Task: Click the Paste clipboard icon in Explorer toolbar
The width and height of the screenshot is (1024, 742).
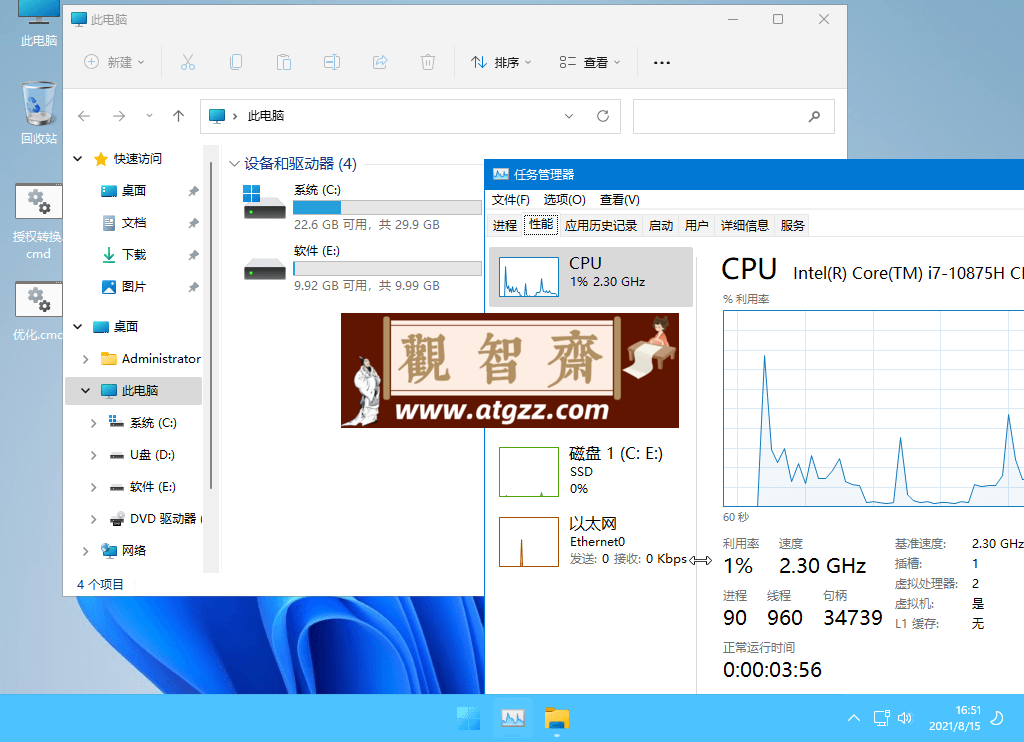Action: (283, 62)
